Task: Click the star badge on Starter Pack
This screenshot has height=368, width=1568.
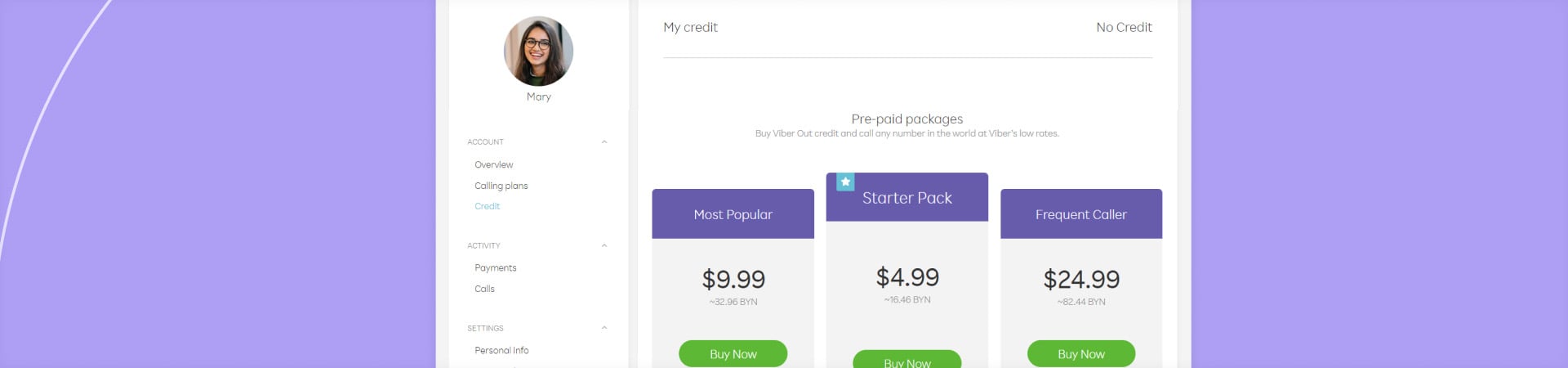Action: point(845,182)
